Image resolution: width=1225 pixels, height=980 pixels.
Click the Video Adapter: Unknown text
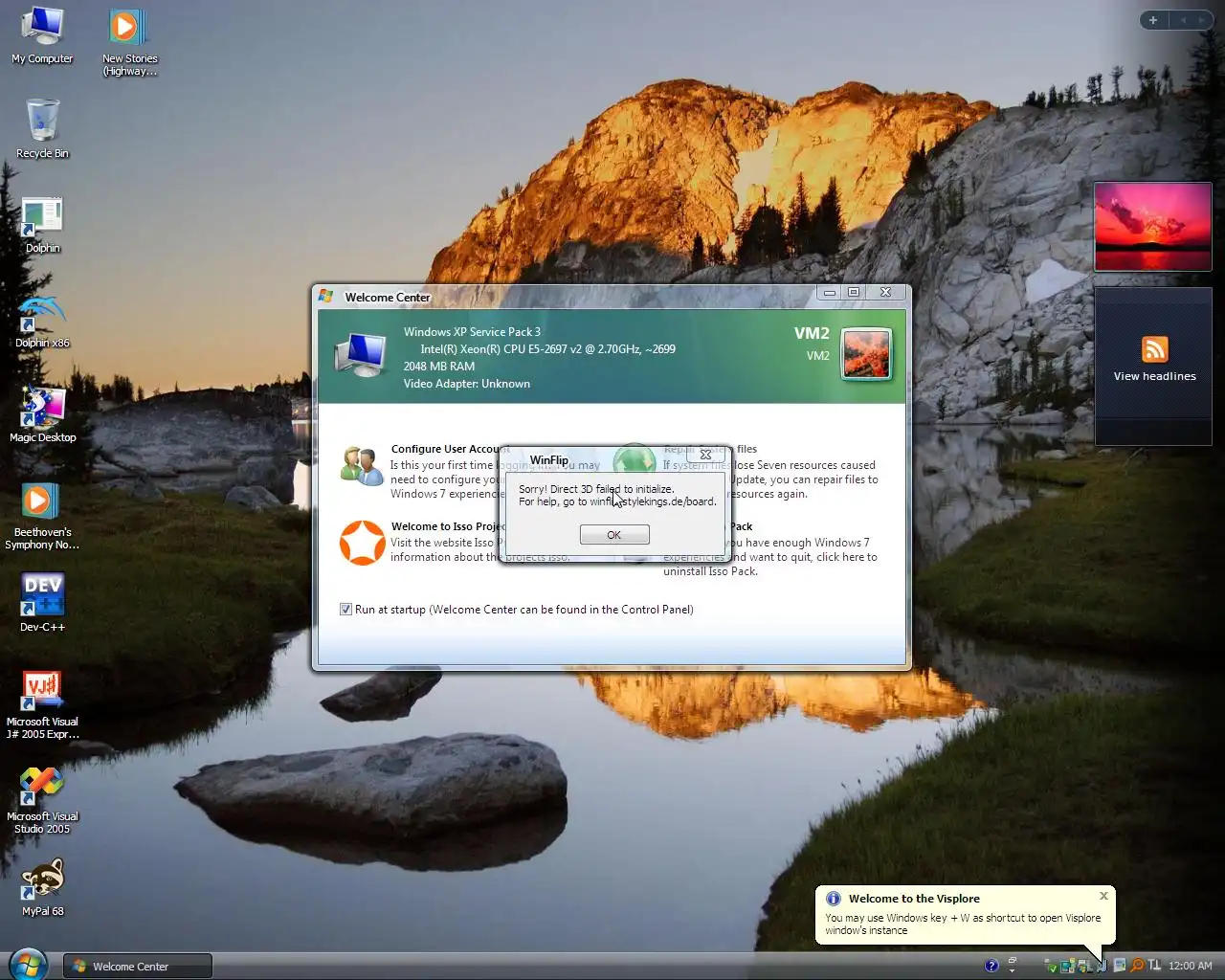pos(466,384)
